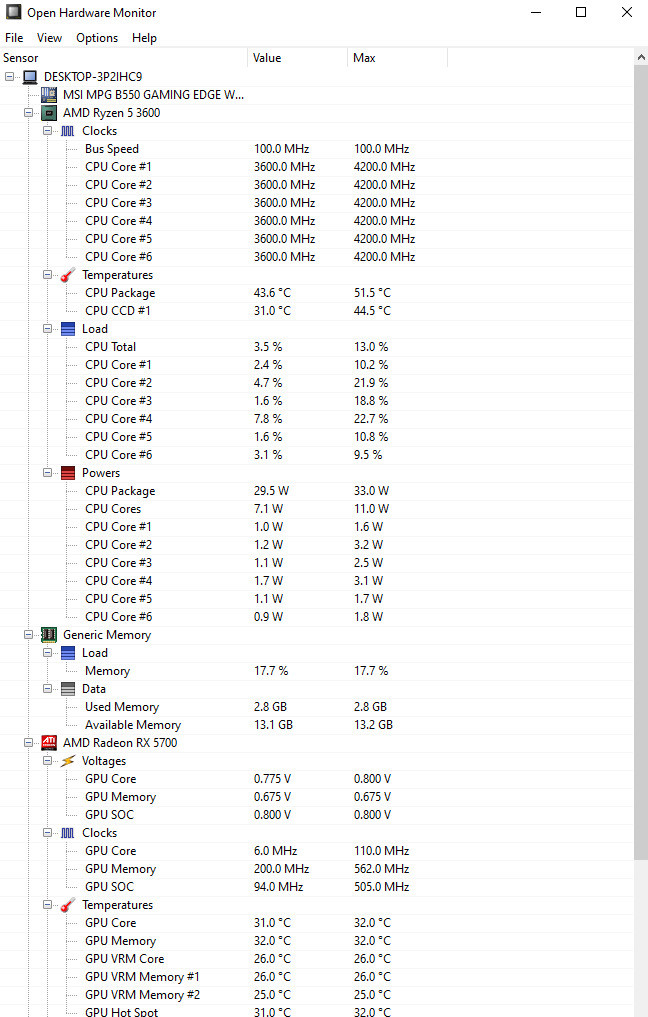This screenshot has height=1017, width=648.
Task: Click the Generic Memory chip icon
Action: click(49, 634)
